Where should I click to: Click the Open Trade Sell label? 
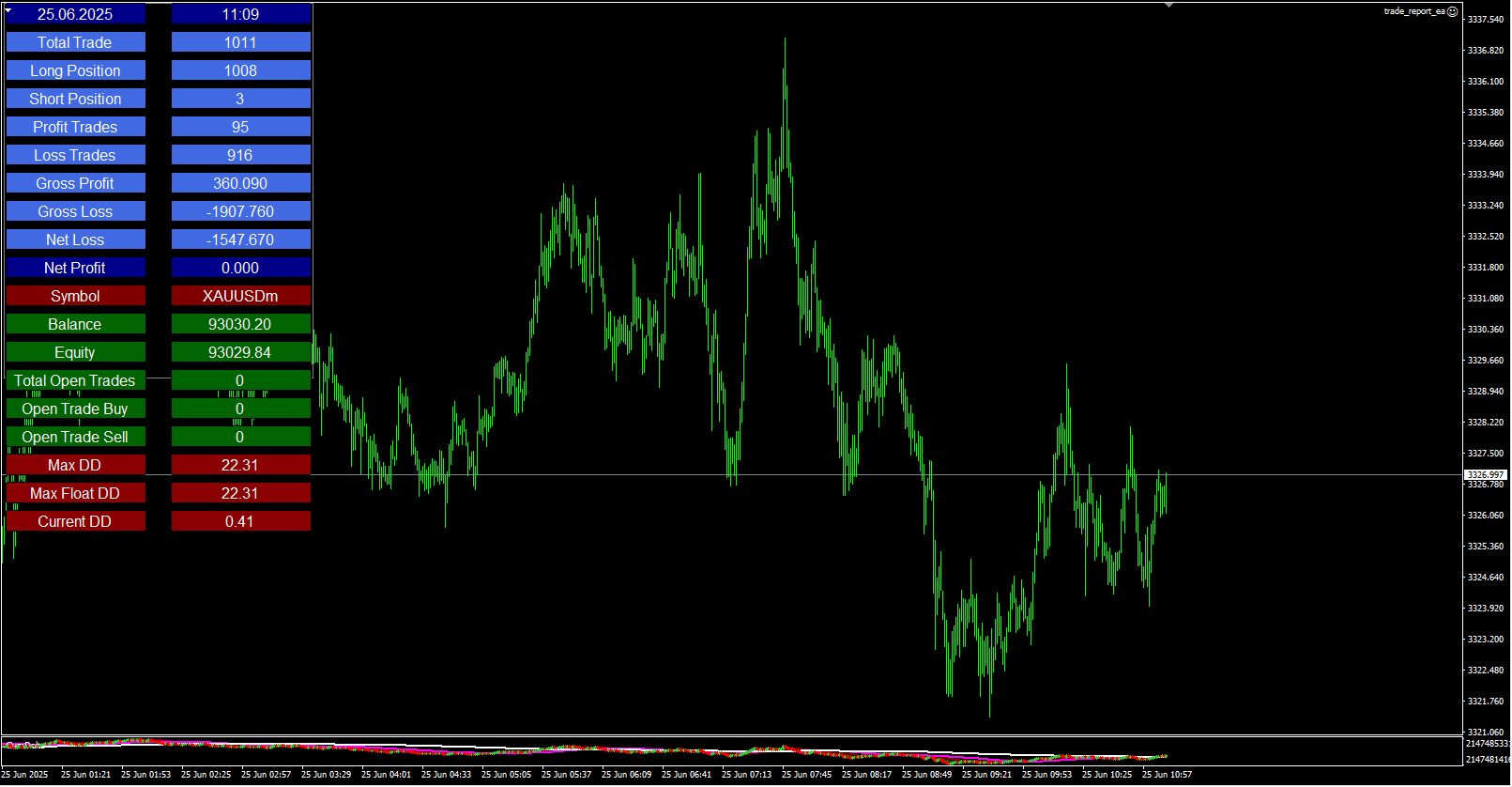pos(75,437)
